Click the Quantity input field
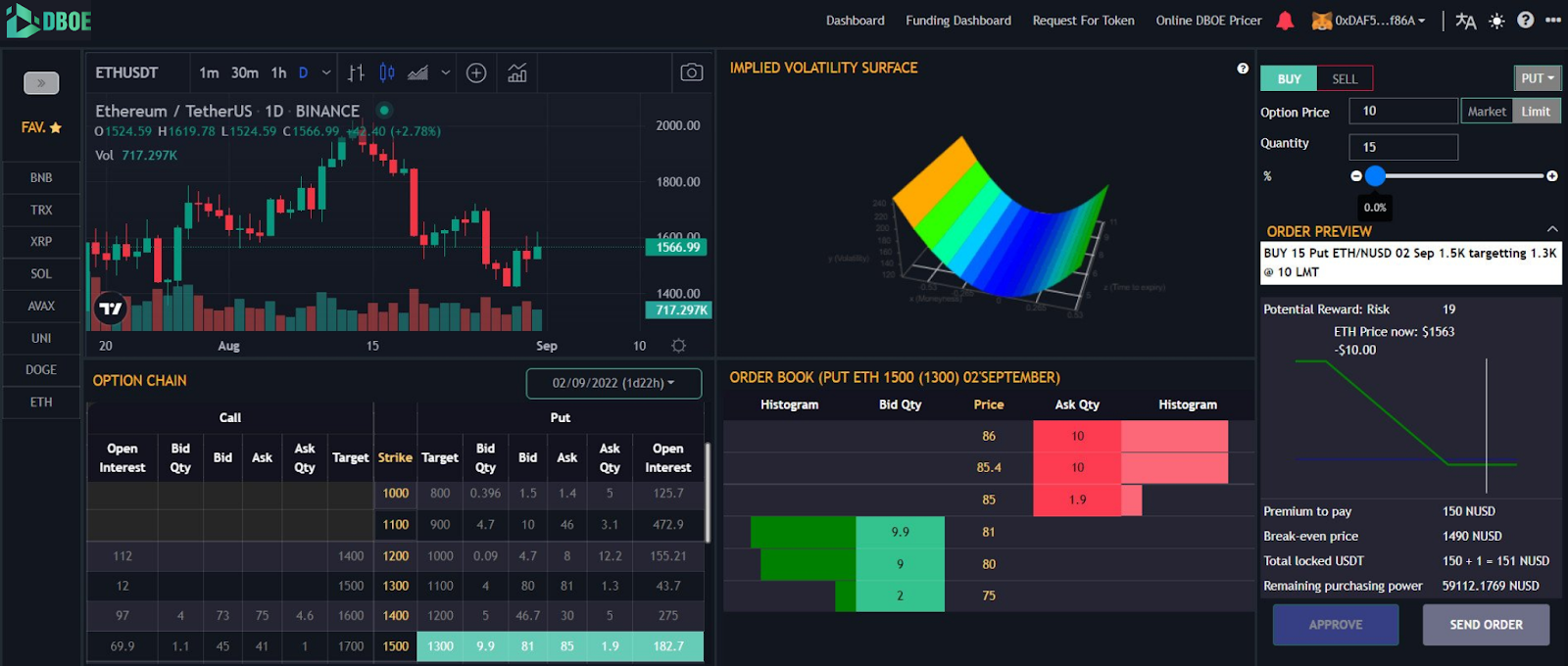Screen dimensions: 1568x666 click(x=1403, y=147)
